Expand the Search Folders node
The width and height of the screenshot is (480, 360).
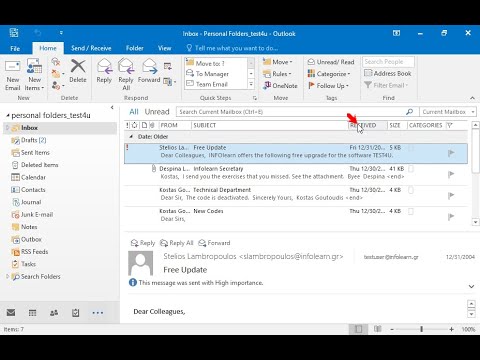pyautogui.click(x=7, y=276)
